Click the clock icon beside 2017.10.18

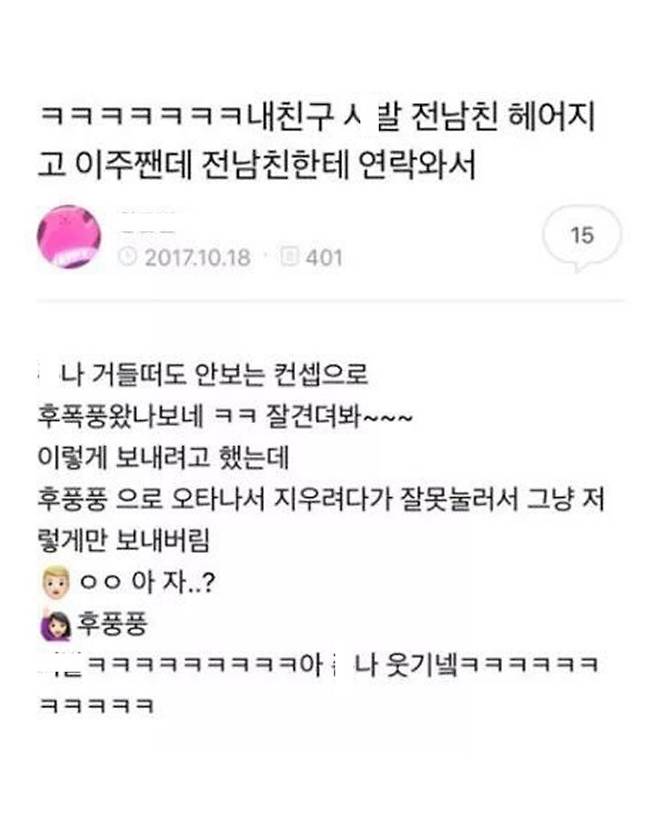tap(128, 257)
